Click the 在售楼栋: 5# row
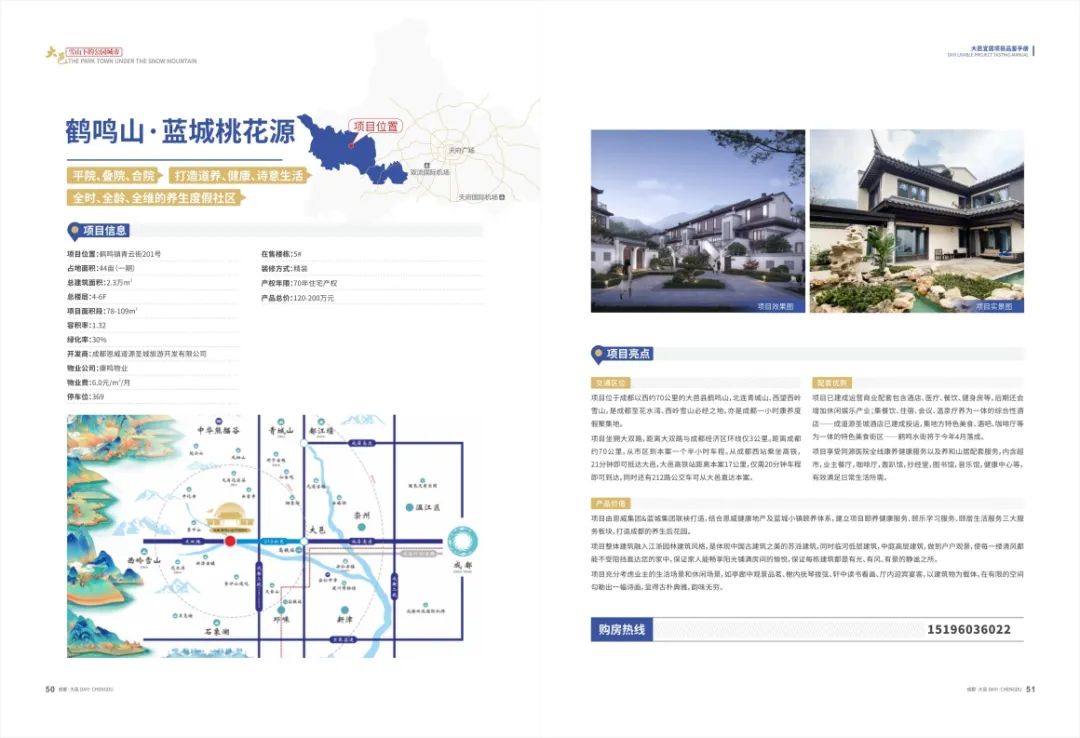This screenshot has height=738, width=1080. click(372, 254)
